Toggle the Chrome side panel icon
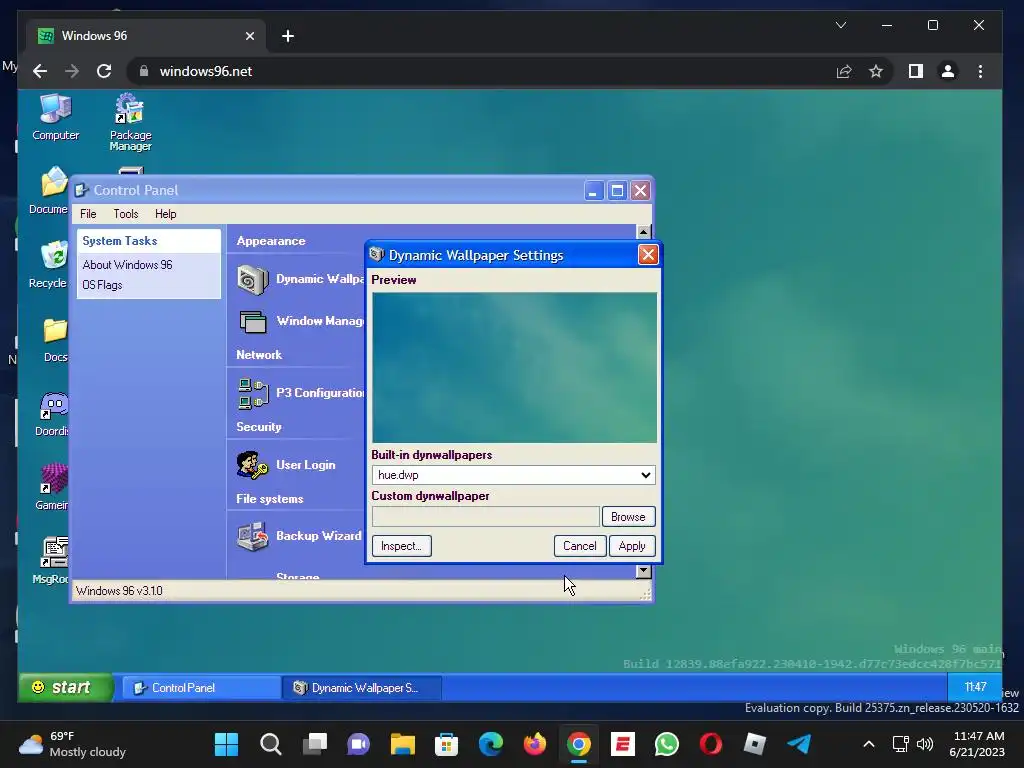The width and height of the screenshot is (1024, 768). 916,71
